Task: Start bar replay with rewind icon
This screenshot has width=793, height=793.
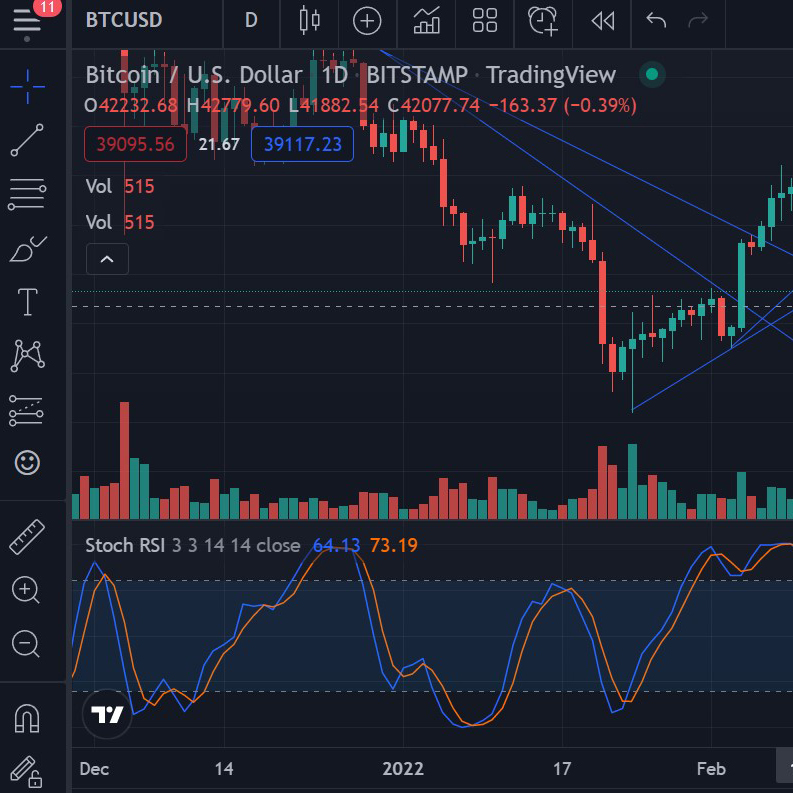Action: point(603,21)
